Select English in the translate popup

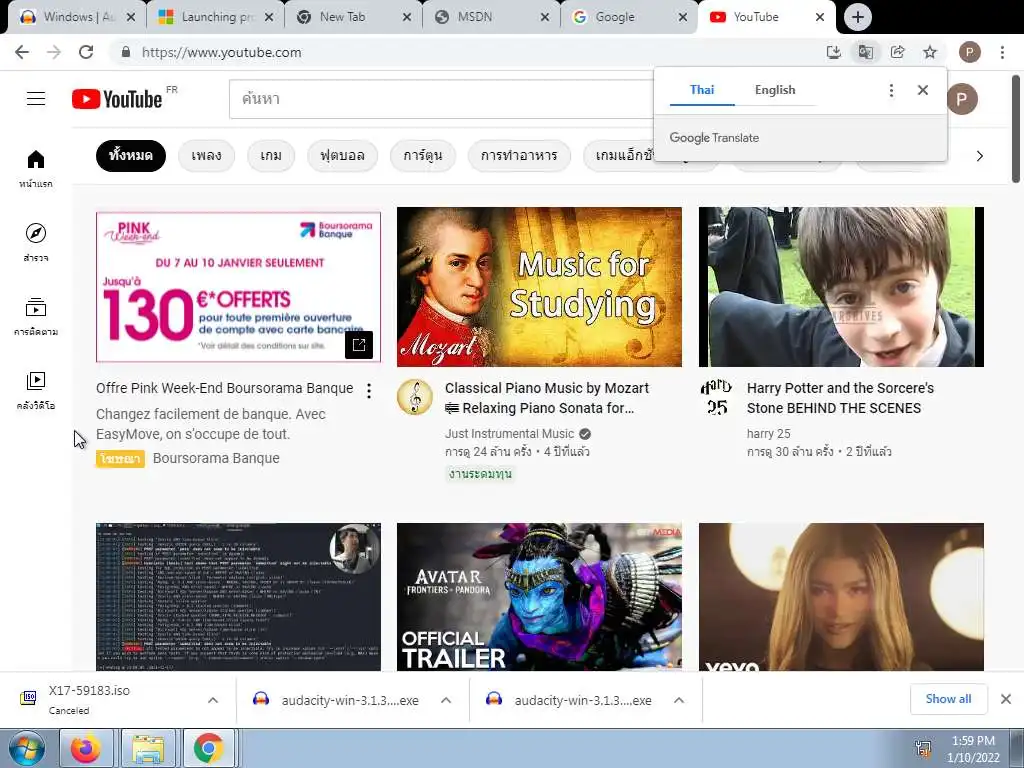775,90
